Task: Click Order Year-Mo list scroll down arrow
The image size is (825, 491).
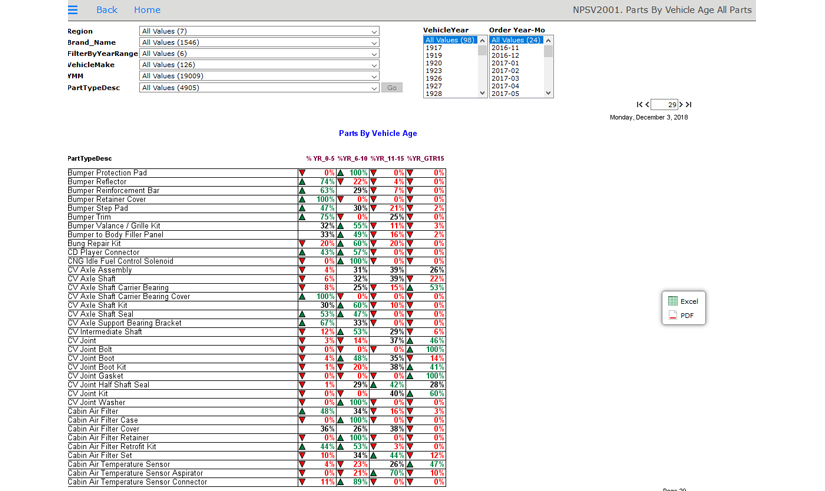Action: pos(548,93)
